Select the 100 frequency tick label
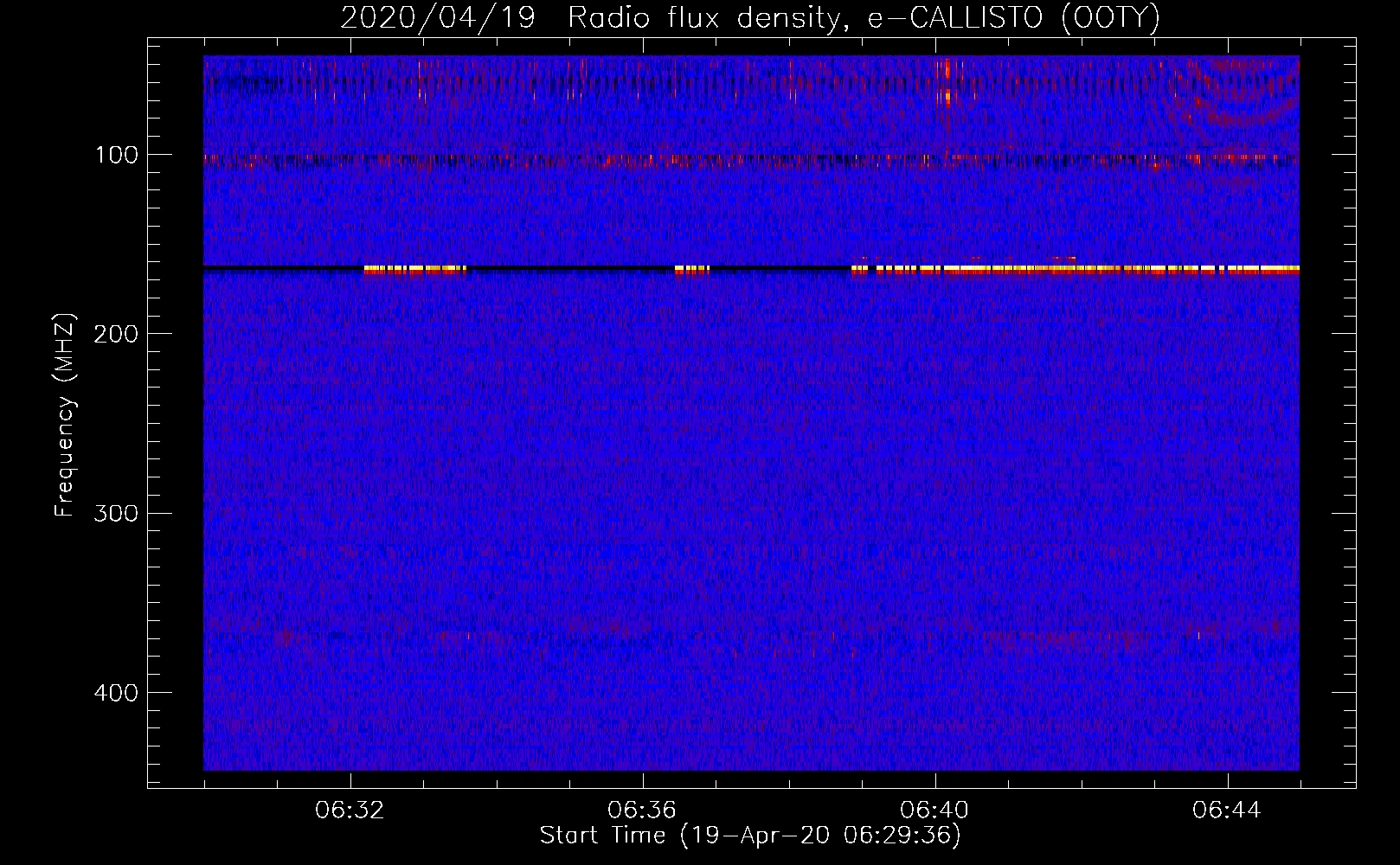This screenshot has width=1400, height=865. coord(117,155)
